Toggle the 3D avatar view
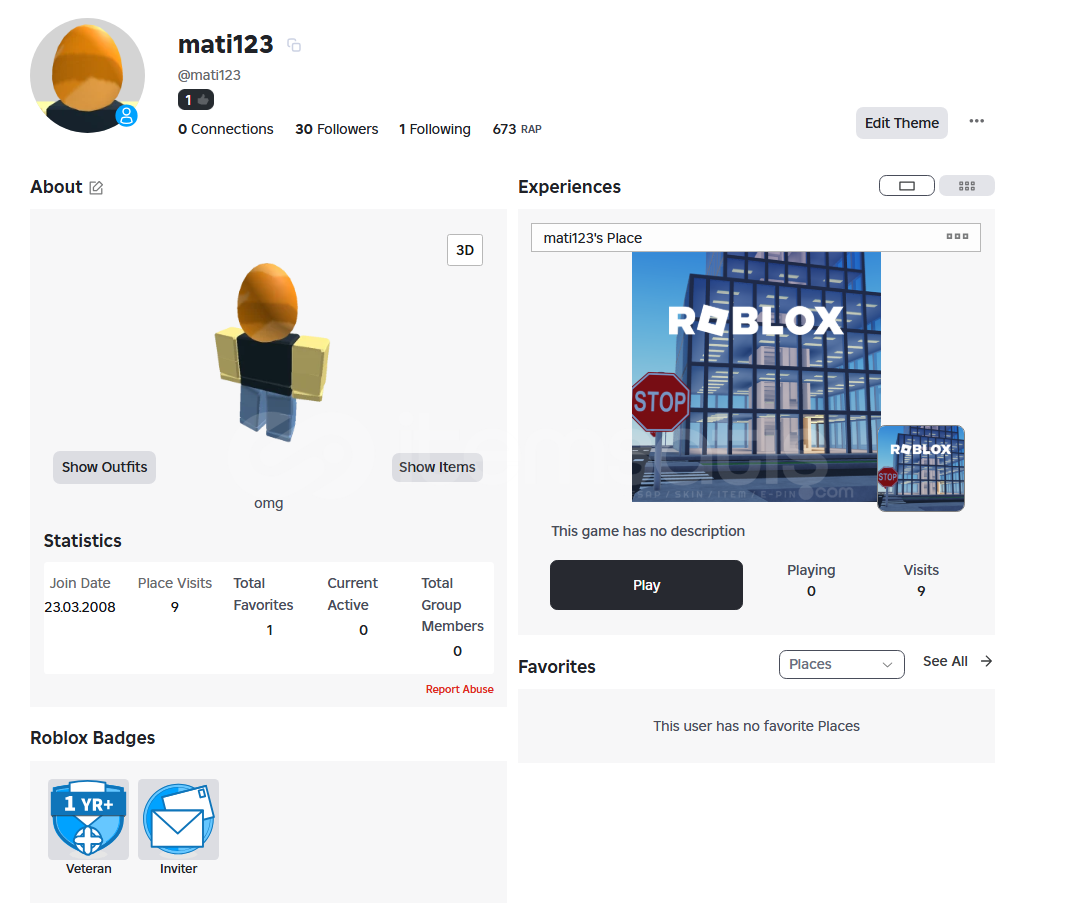 465,250
